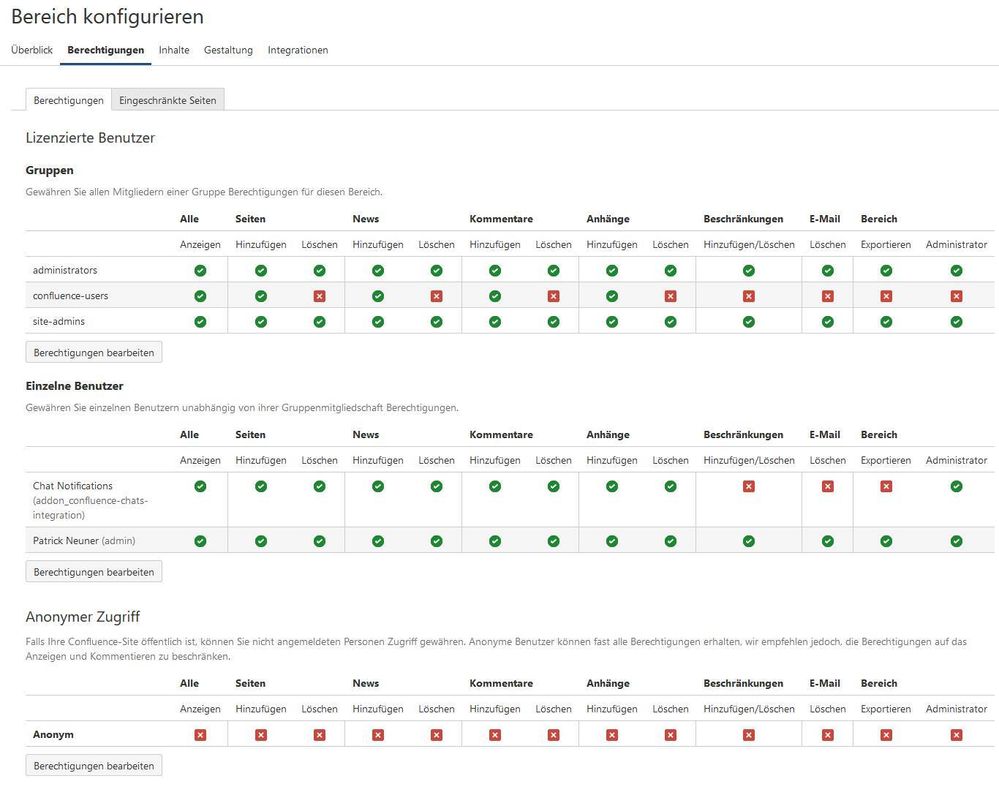Click the Lizenzierte Benutzer heading

click(x=90, y=138)
